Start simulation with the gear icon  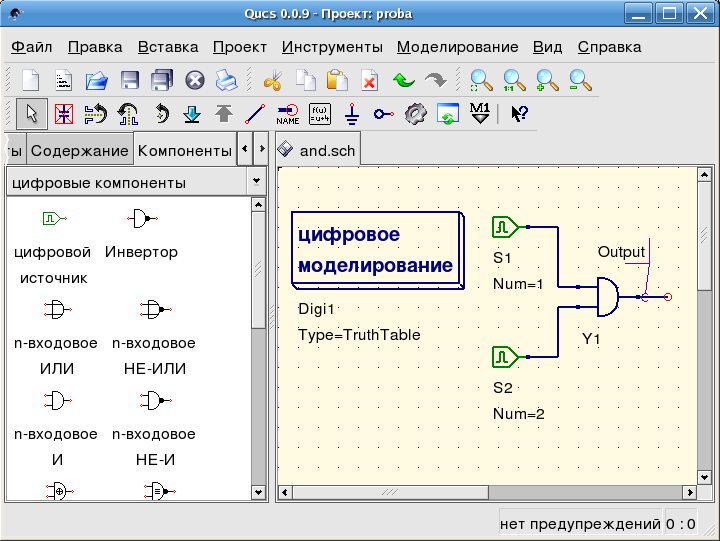(x=415, y=113)
